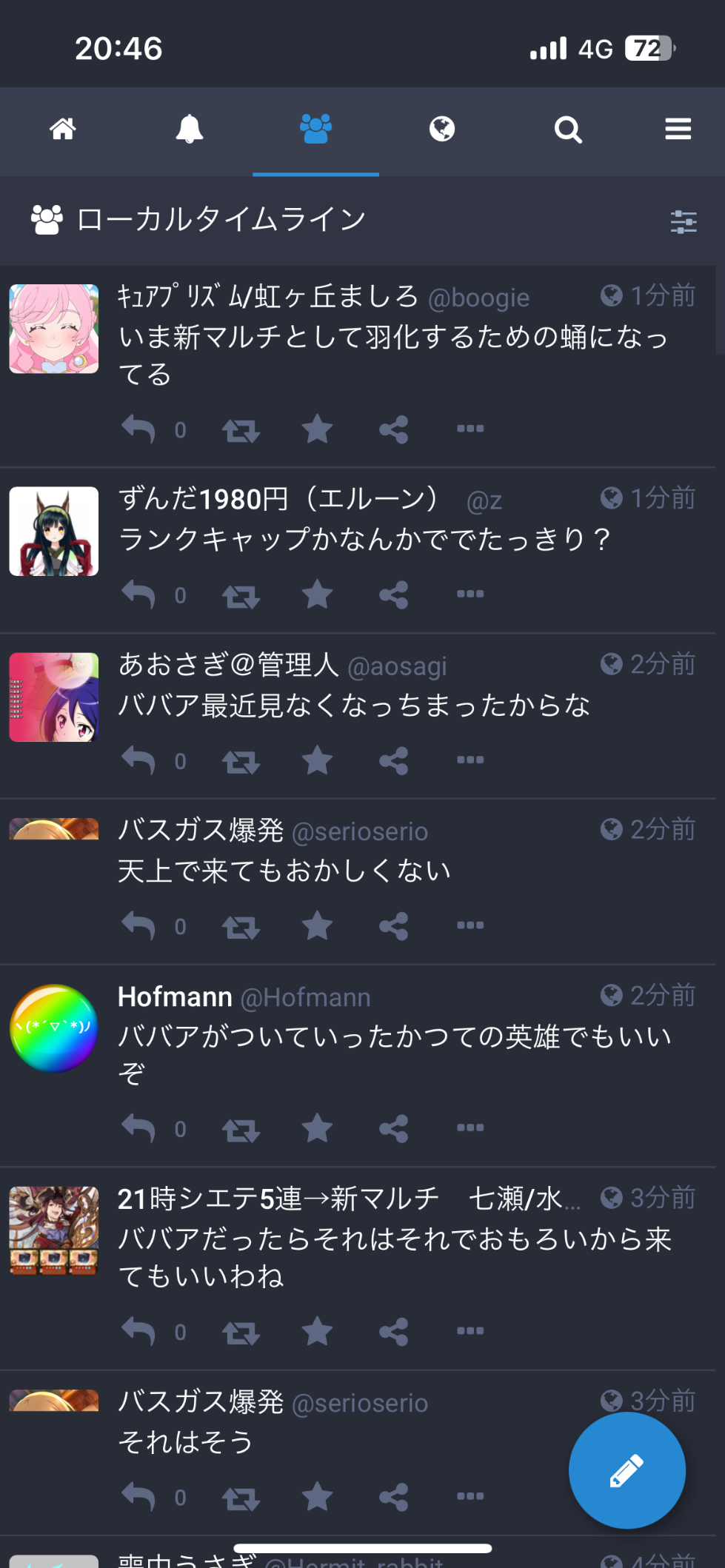Boost the ずんだ1980円 post
This screenshot has height=1568, width=725.
point(241,595)
